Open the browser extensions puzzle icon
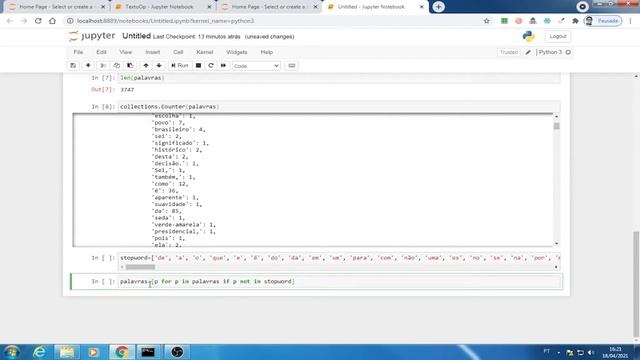 [575, 21]
